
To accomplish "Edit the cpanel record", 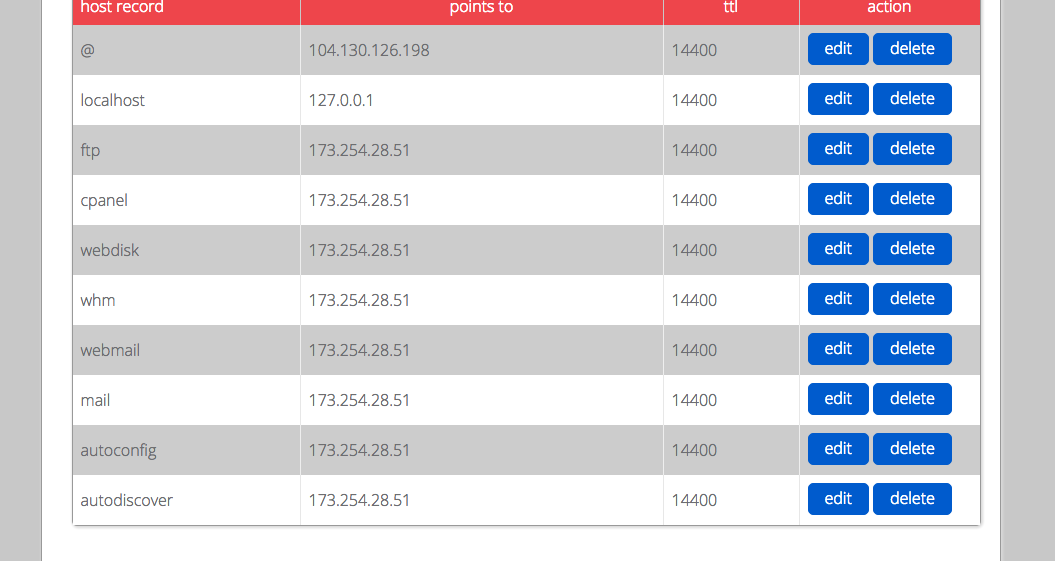I will 838,199.
